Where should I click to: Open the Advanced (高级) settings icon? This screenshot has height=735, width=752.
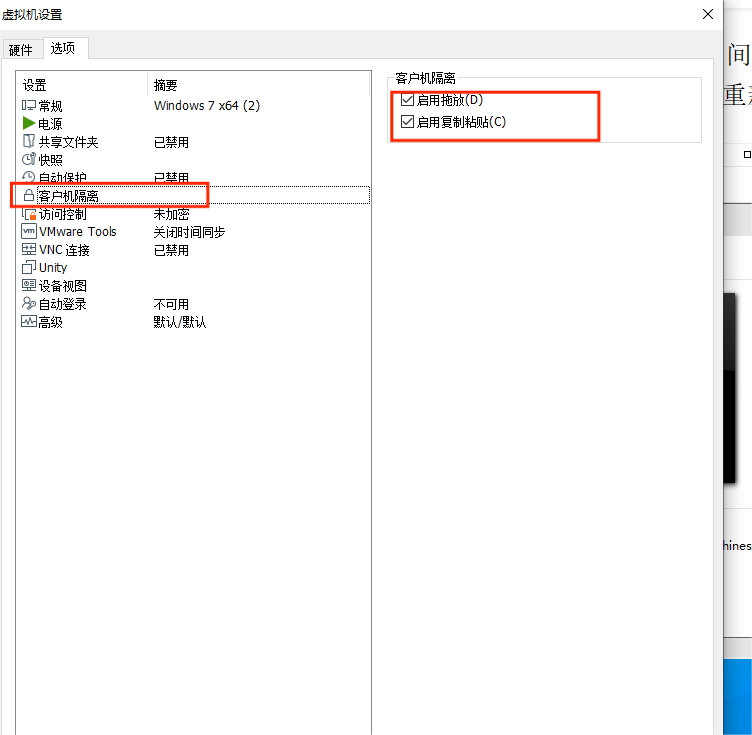tap(29, 322)
